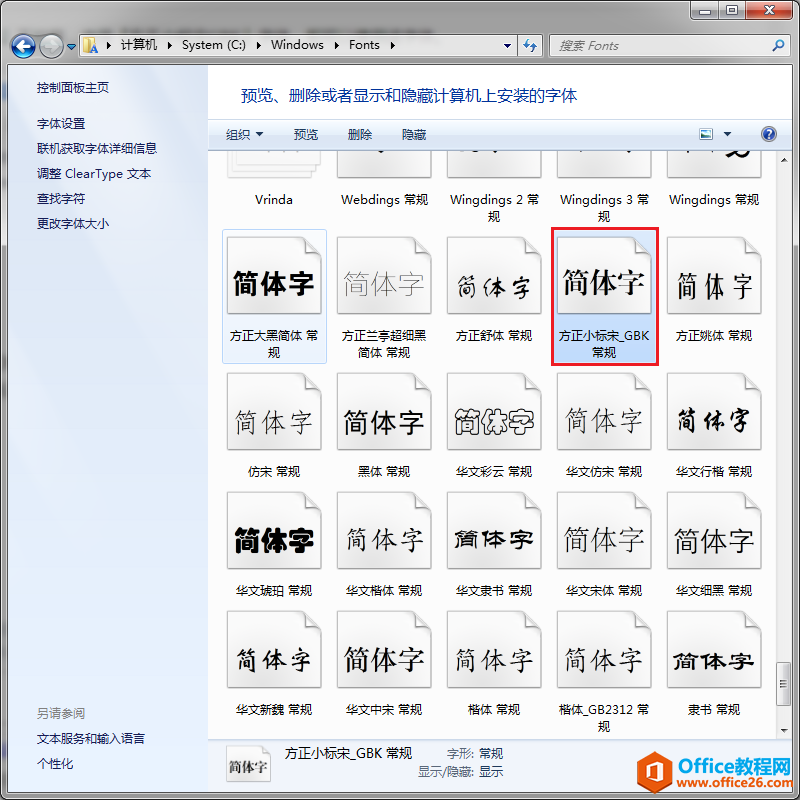Click 隐藏 in the toolbar
This screenshot has height=800, width=800.
coord(414,135)
